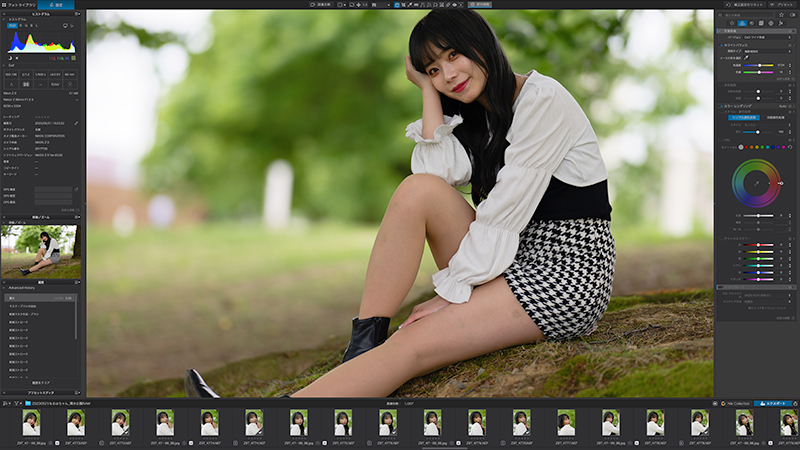Open the white balance setting dropdown

(x=768, y=51)
